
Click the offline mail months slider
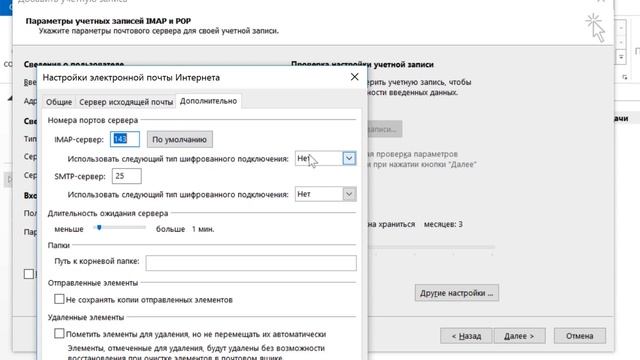(x=431, y=247)
